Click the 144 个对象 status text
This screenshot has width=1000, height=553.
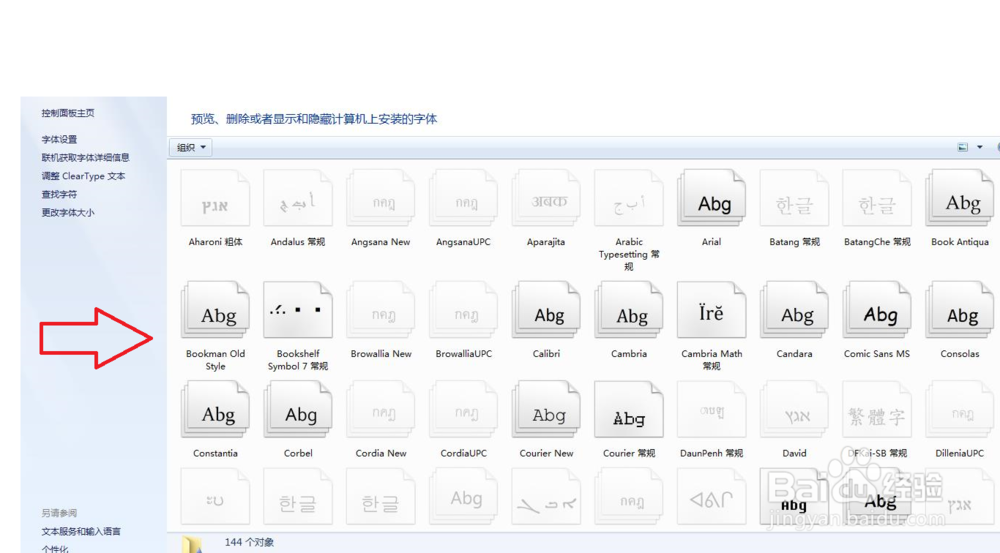coord(249,542)
